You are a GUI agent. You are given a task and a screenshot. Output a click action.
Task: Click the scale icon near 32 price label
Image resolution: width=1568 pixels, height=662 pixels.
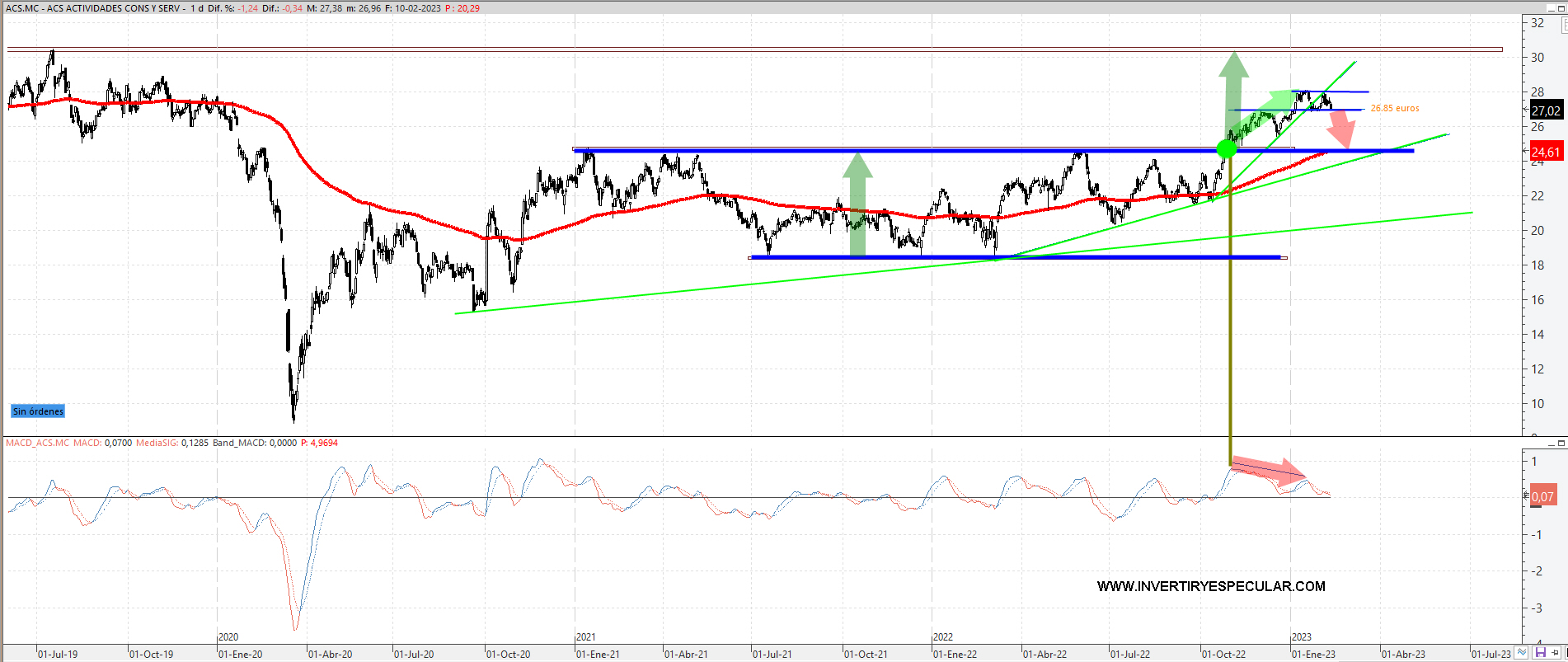[x=1563, y=26]
